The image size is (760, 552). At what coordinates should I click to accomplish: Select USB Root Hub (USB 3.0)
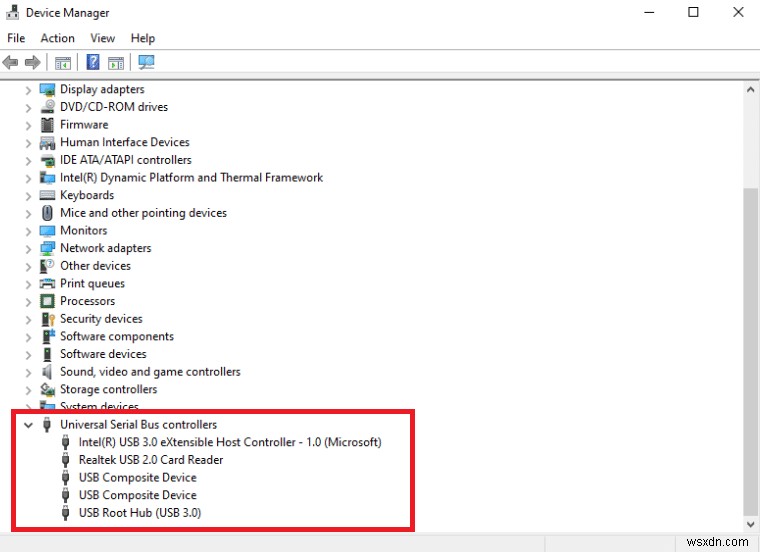[x=140, y=513]
